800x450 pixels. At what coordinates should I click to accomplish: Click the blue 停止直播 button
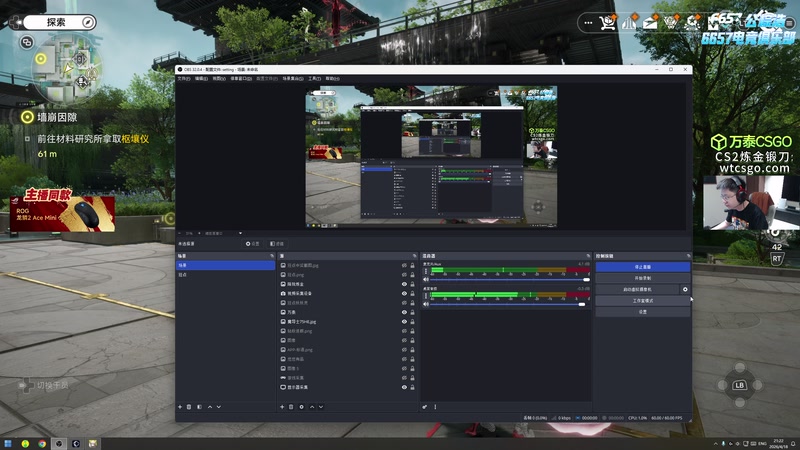tap(643, 267)
